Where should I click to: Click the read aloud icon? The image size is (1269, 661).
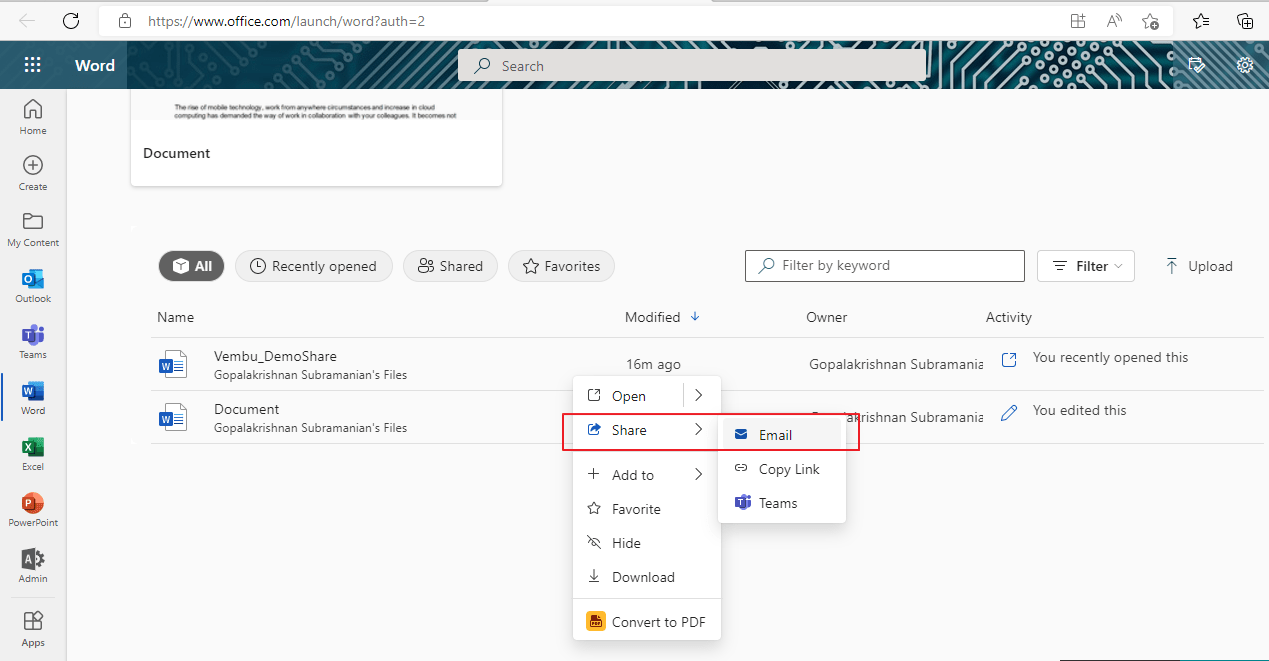[1114, 20]
